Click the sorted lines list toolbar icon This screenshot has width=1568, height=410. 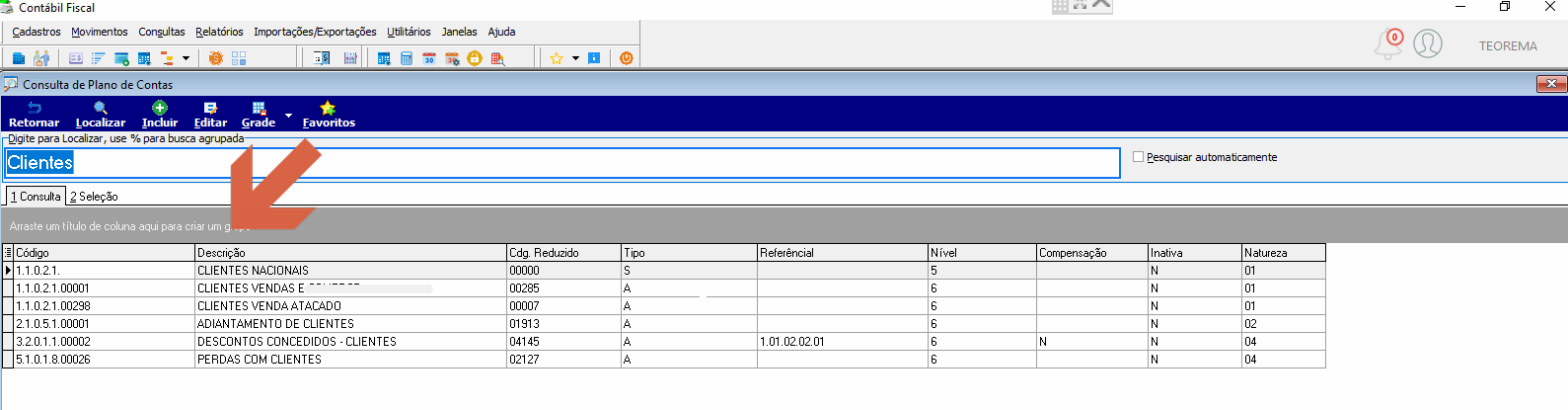[x=99, y=58]
